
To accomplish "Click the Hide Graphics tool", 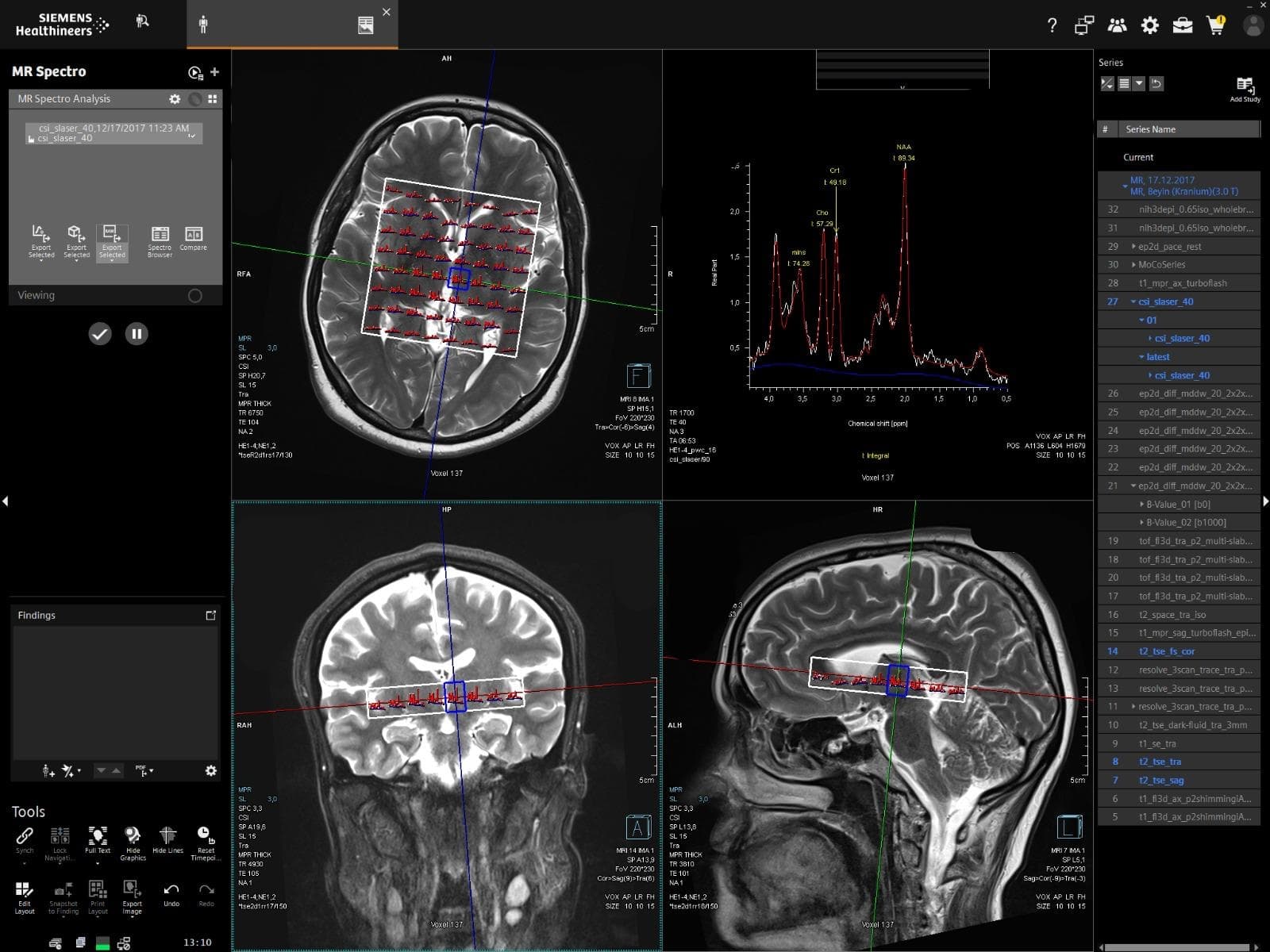I will tap(133, 842).
